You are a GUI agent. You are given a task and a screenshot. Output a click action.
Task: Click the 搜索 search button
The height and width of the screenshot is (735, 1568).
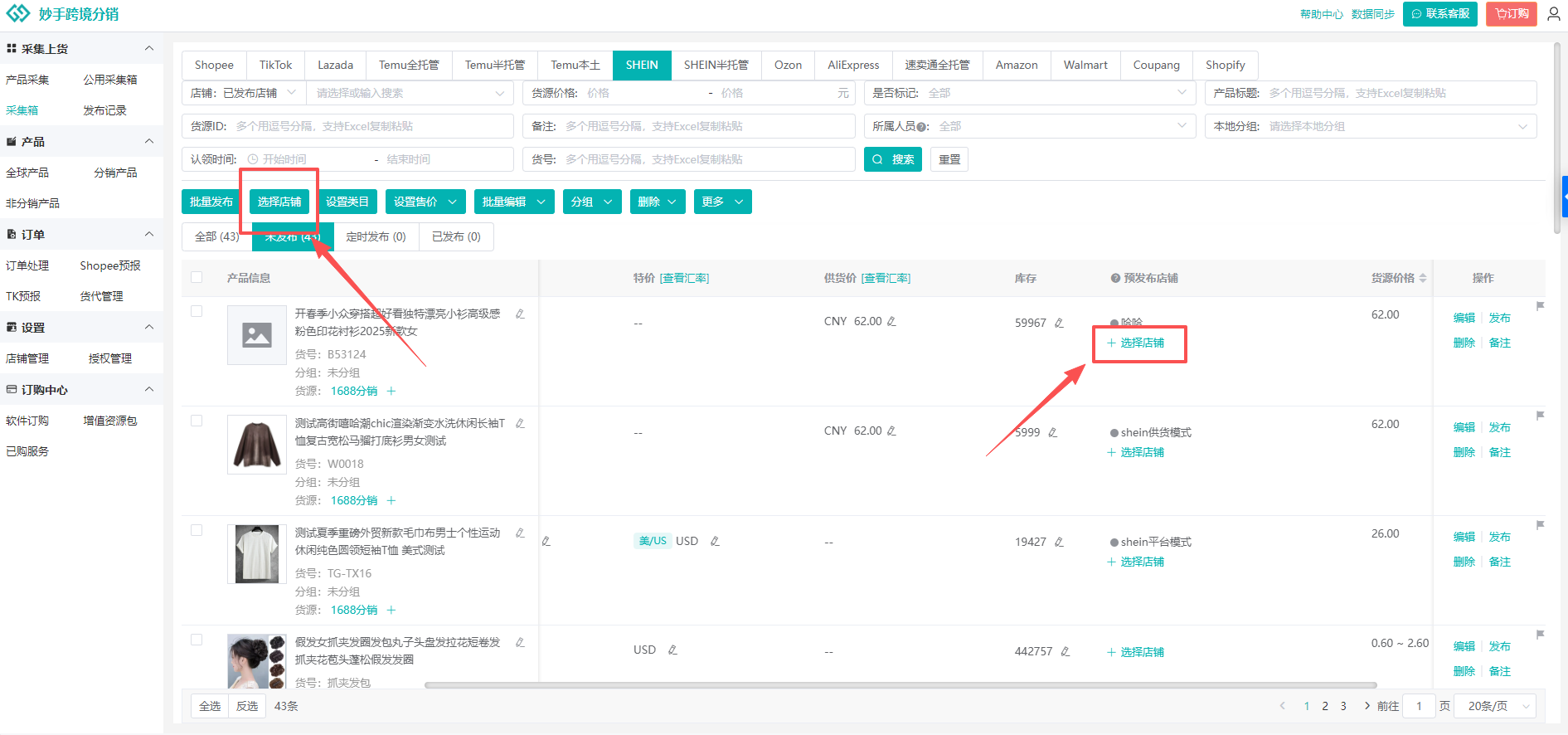coord(893,159)
